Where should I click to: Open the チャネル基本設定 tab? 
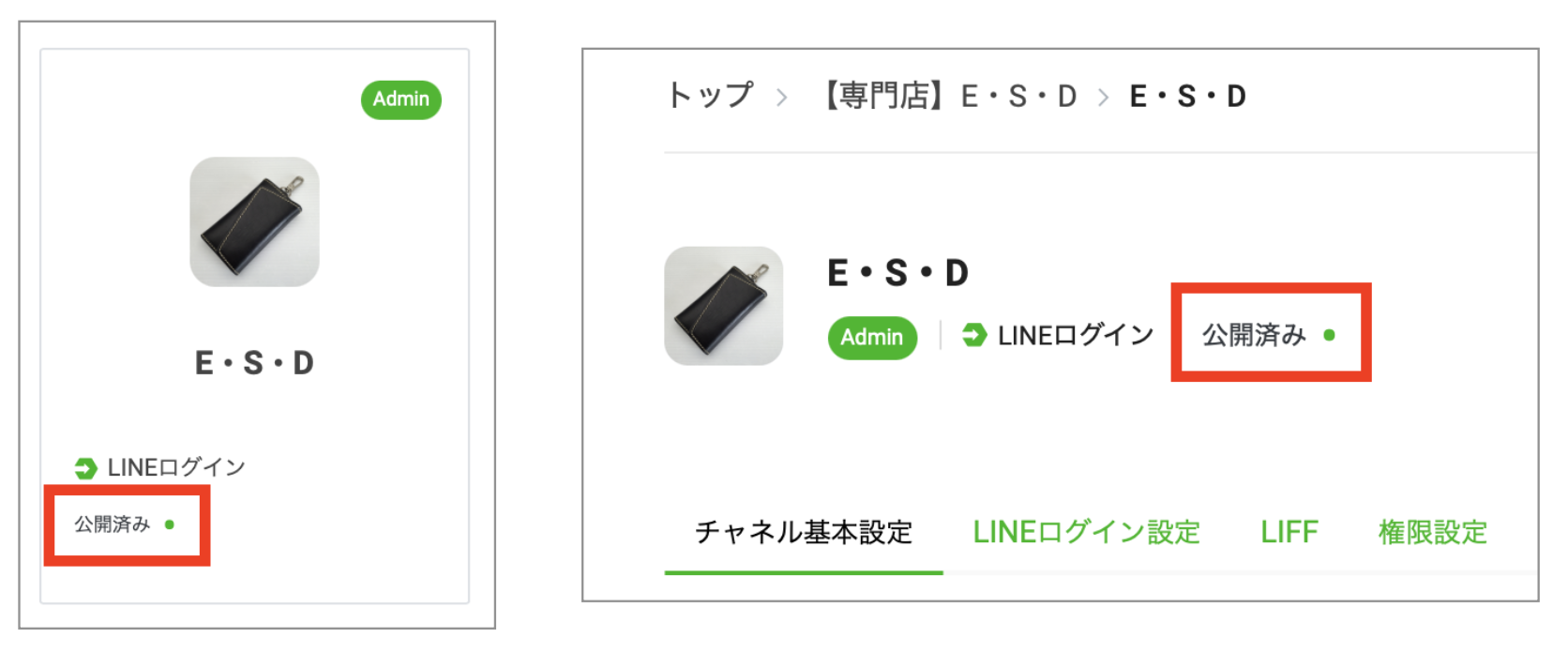pyautogui.click(x=803, y=533)
